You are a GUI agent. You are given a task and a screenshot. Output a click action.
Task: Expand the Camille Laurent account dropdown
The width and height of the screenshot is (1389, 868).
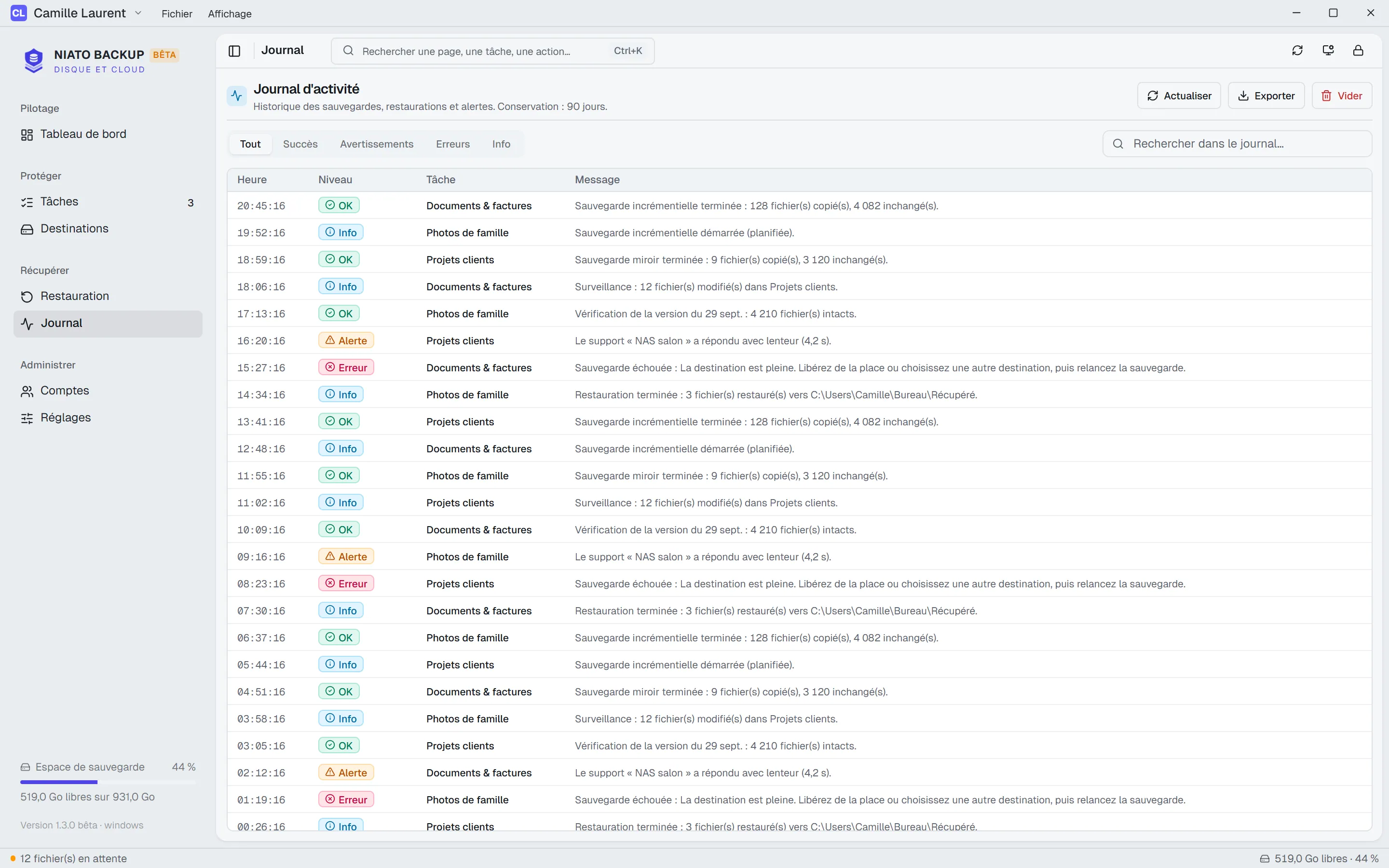click(138, 13)
